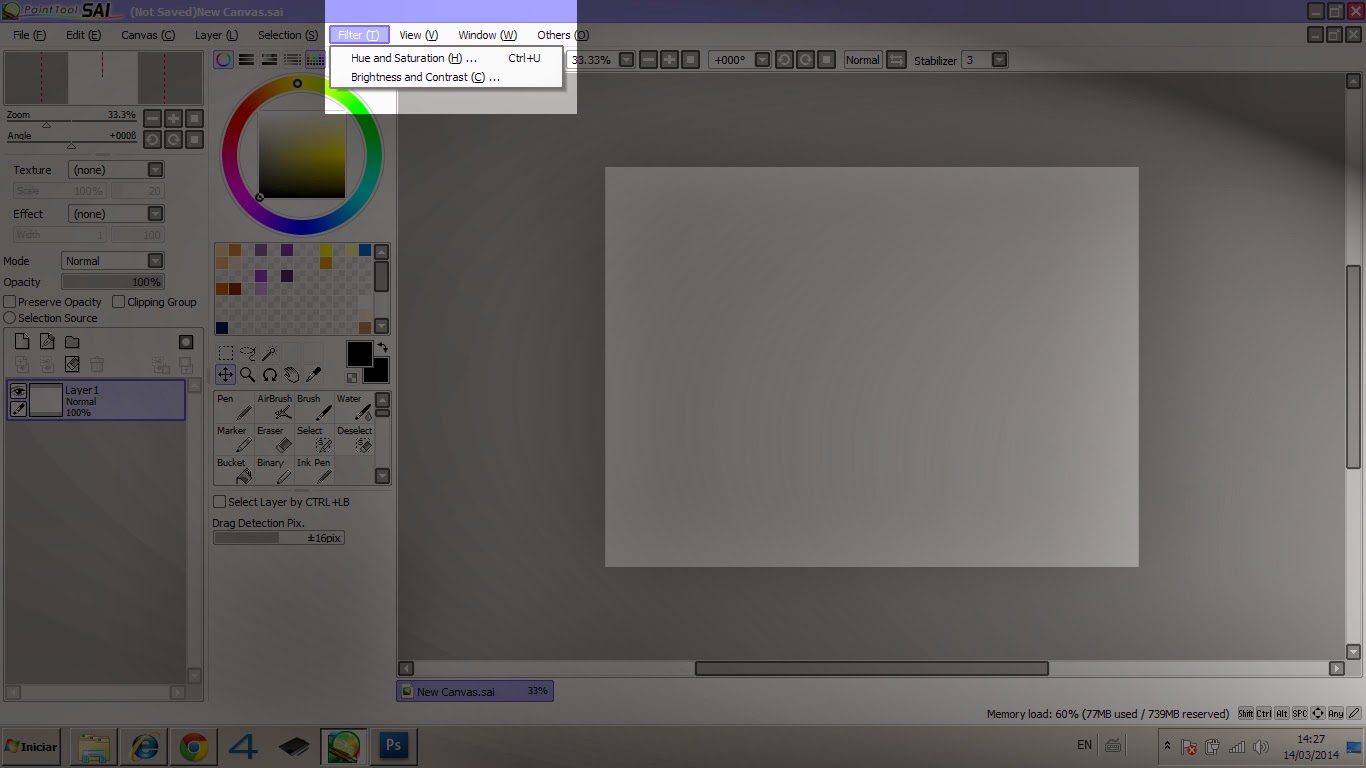Select the Layer1 thumbnail
Screen dimensions: 1366x768
tap(46, 400)
